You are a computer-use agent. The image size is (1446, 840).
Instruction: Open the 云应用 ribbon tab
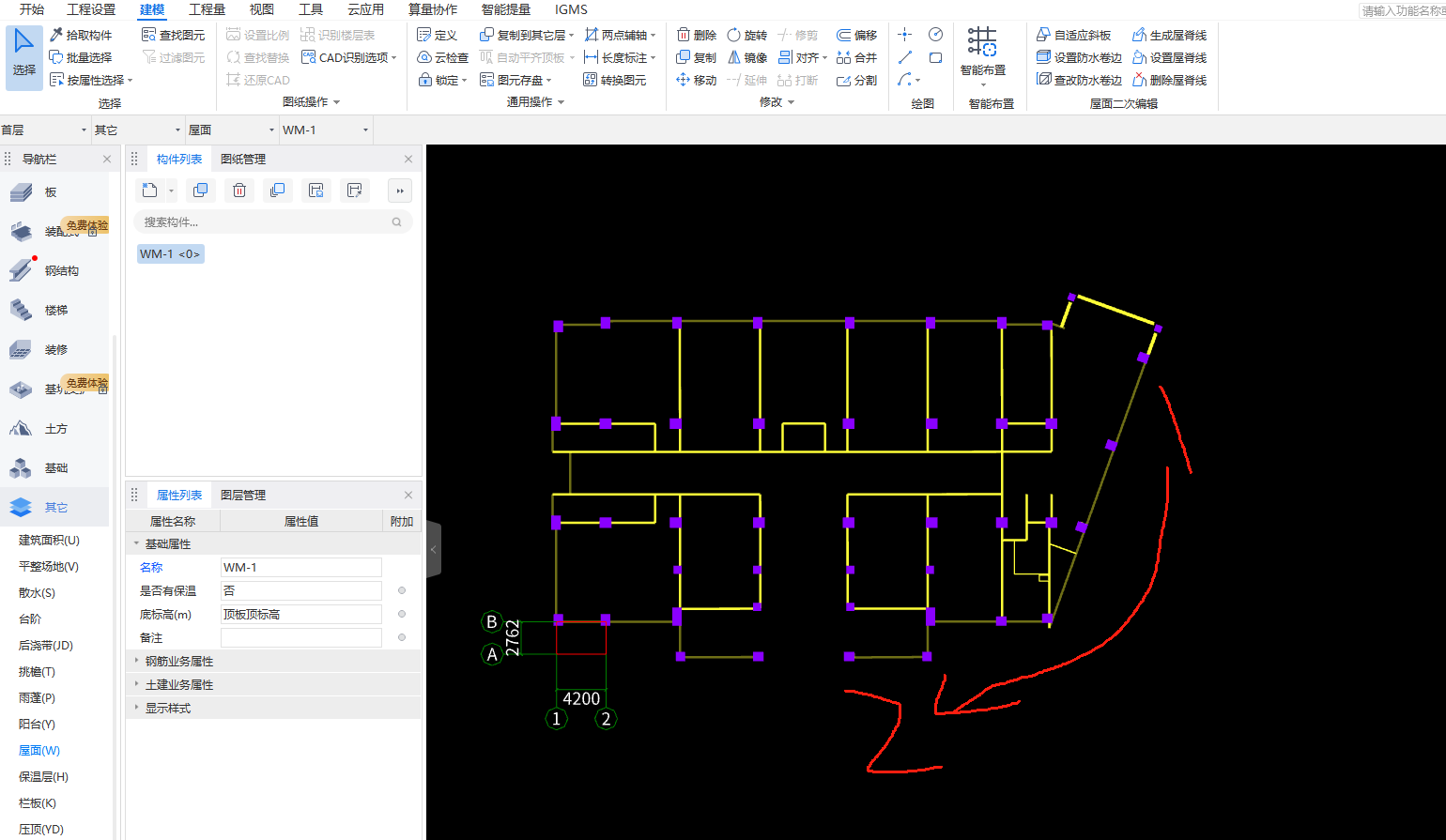tap(365, 9)
